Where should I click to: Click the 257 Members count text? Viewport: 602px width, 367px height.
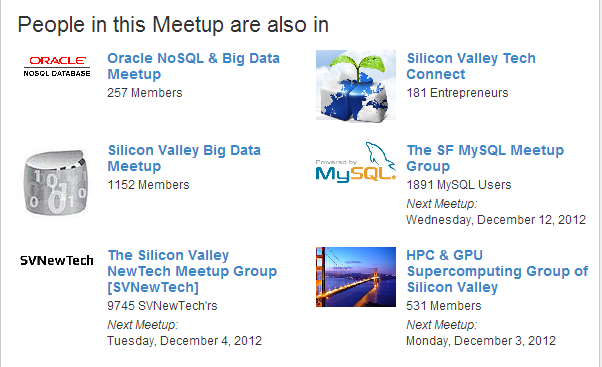(x=145, y=93)
